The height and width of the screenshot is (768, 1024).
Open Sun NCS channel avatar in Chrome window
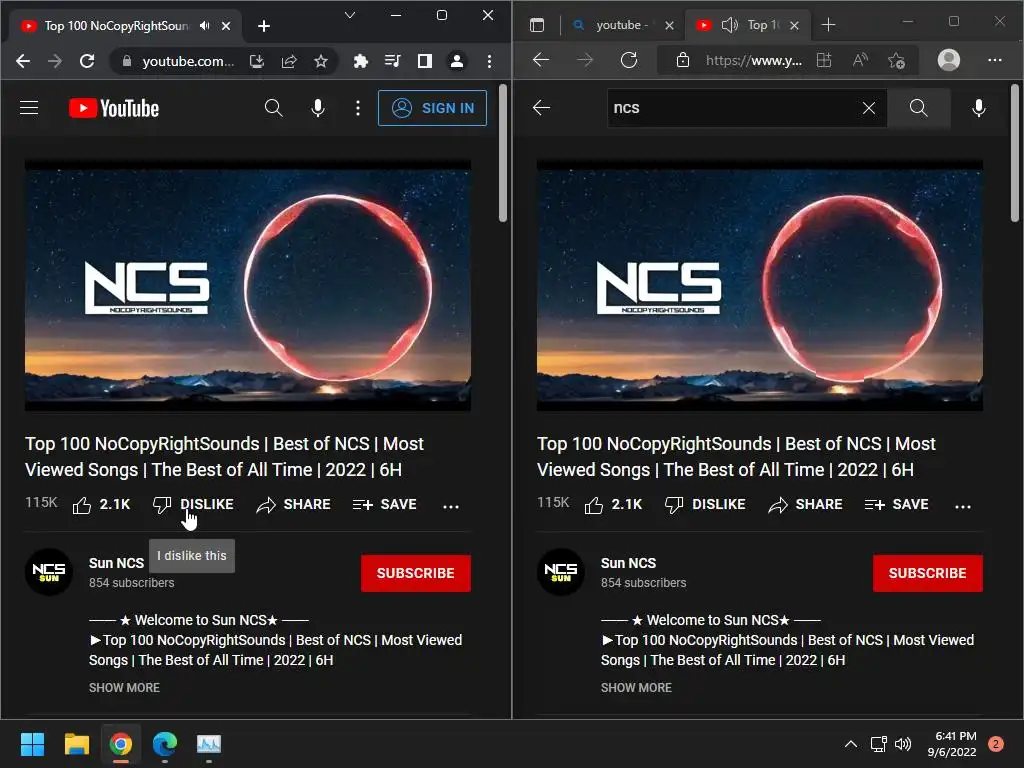tap(49, 572)
